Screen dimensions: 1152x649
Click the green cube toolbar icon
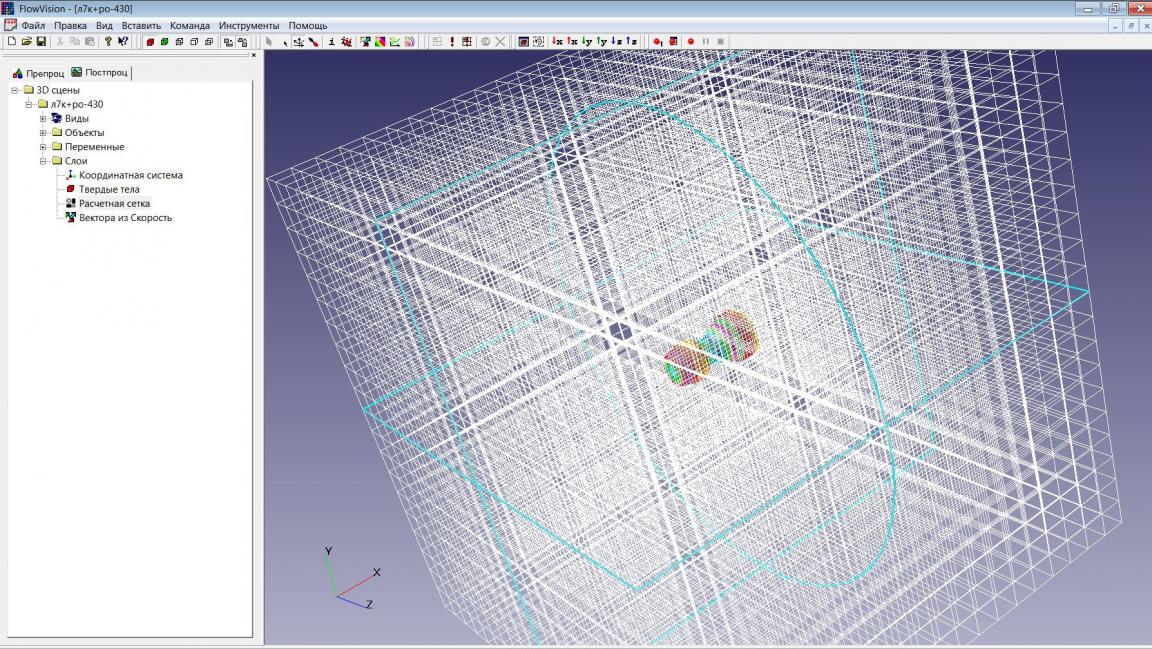click(164, 42)
